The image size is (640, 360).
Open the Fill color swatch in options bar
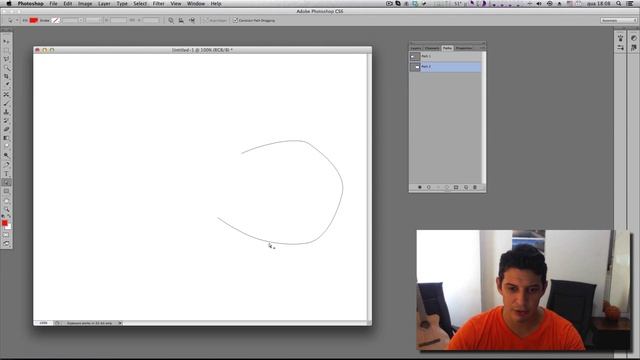pyautogui.click(x=33, y=20)
